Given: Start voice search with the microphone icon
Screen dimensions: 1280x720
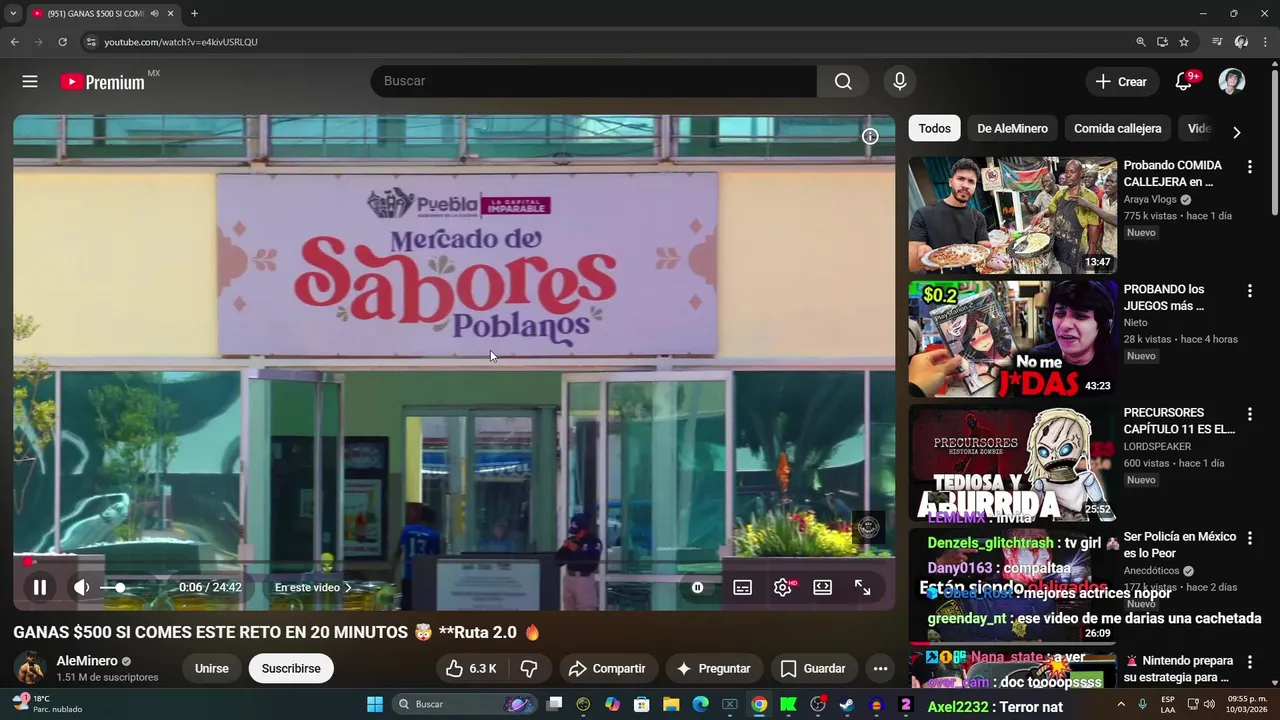Looking at the screenshot, I should point(900,82).
